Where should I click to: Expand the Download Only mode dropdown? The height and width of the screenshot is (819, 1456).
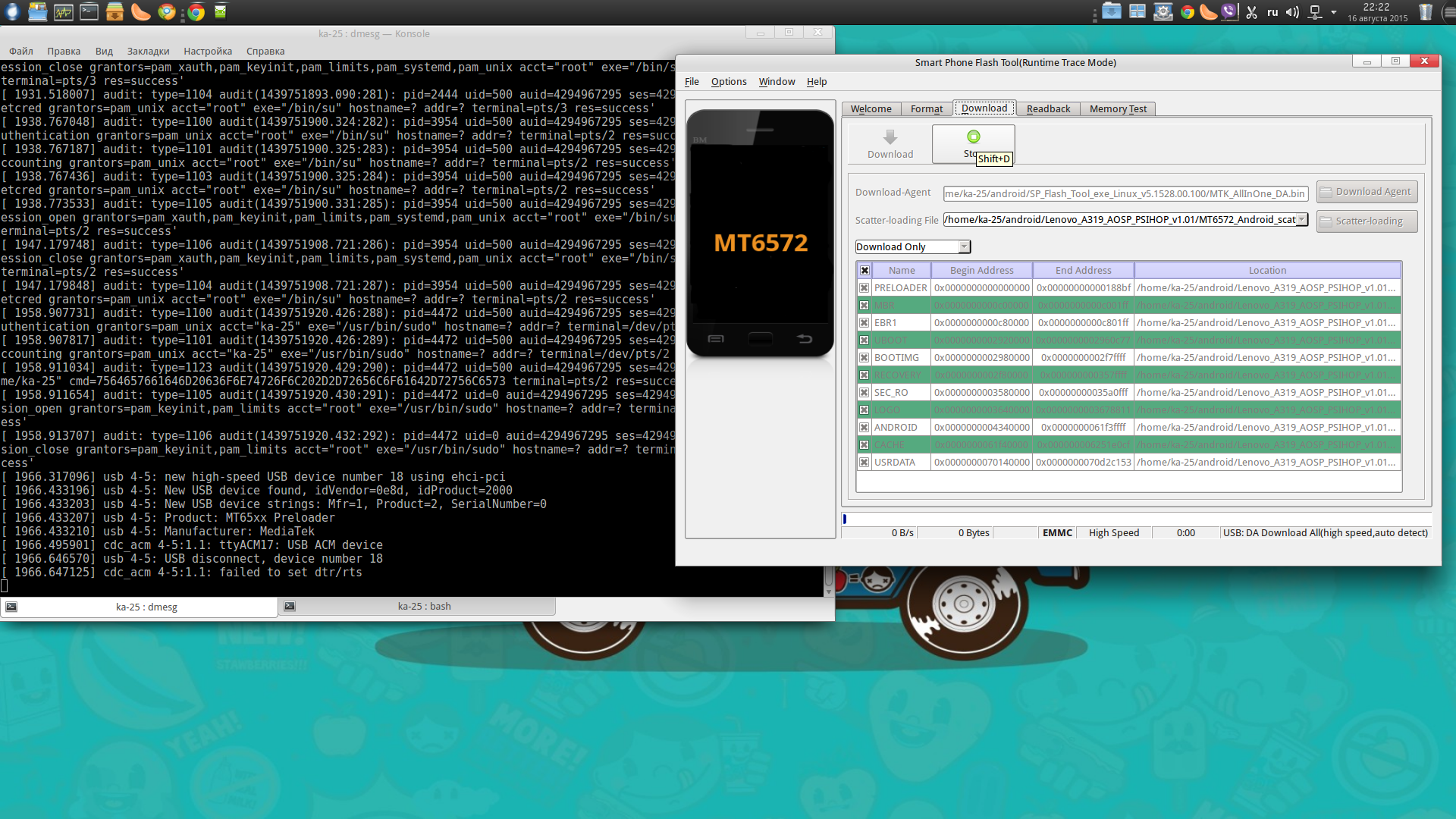(x=964, y=247)
